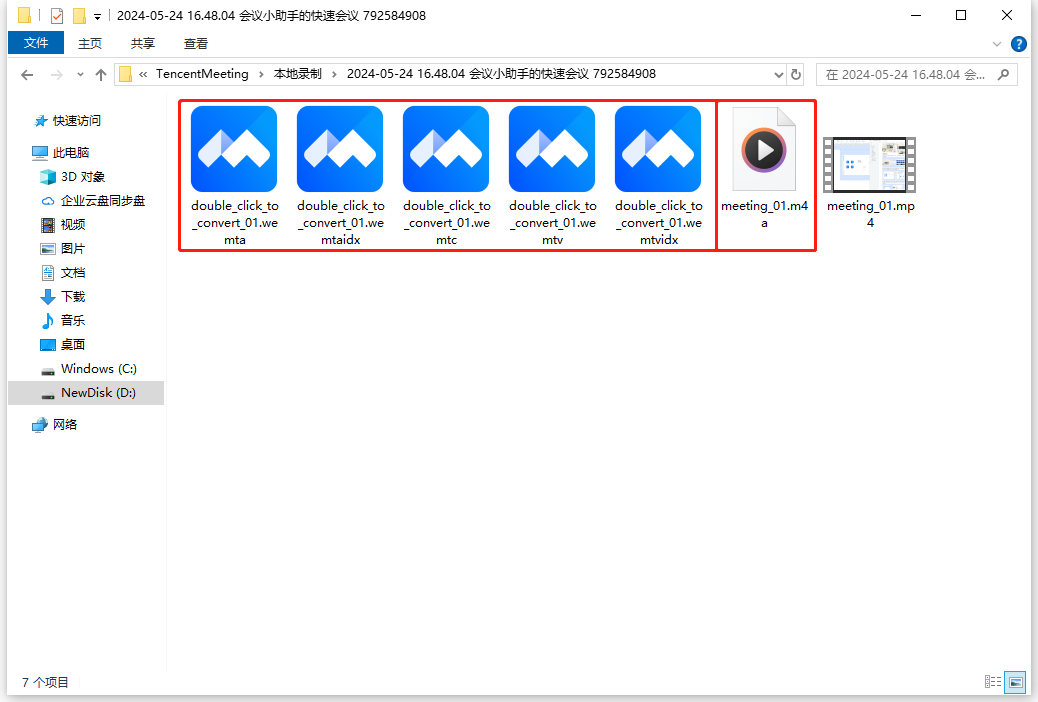This screenshot has width=1038, height=702.
Task: Select the double_click_to_convert_01.wemta file
Action: point(234,176)
